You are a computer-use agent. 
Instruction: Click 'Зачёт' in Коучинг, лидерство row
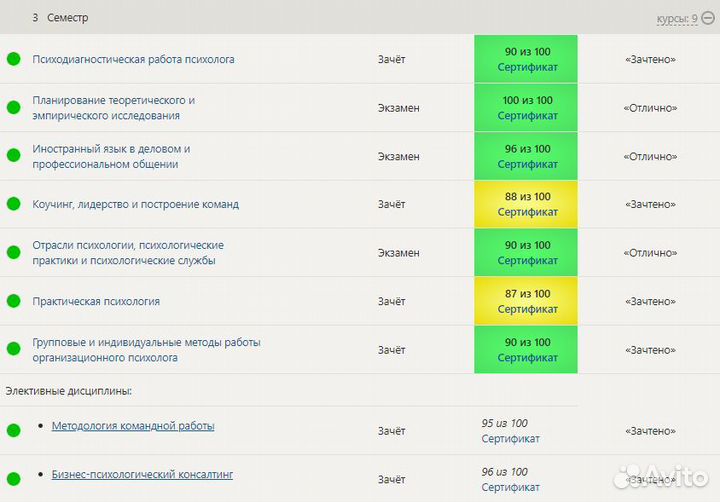391,204
